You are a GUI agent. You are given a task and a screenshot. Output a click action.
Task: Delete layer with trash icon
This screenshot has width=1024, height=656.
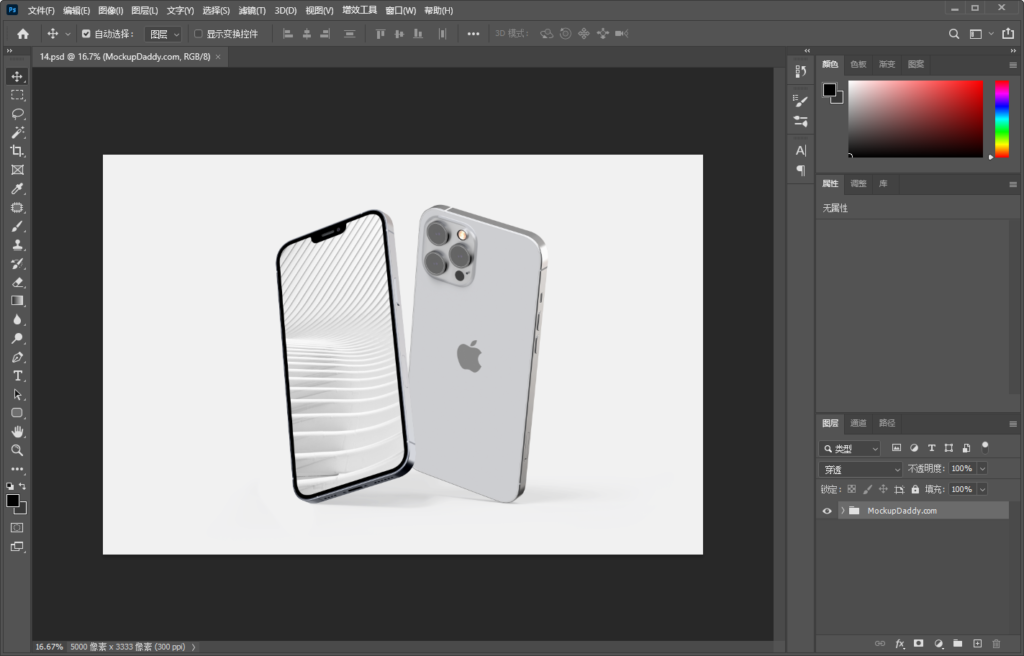point(996,644)
